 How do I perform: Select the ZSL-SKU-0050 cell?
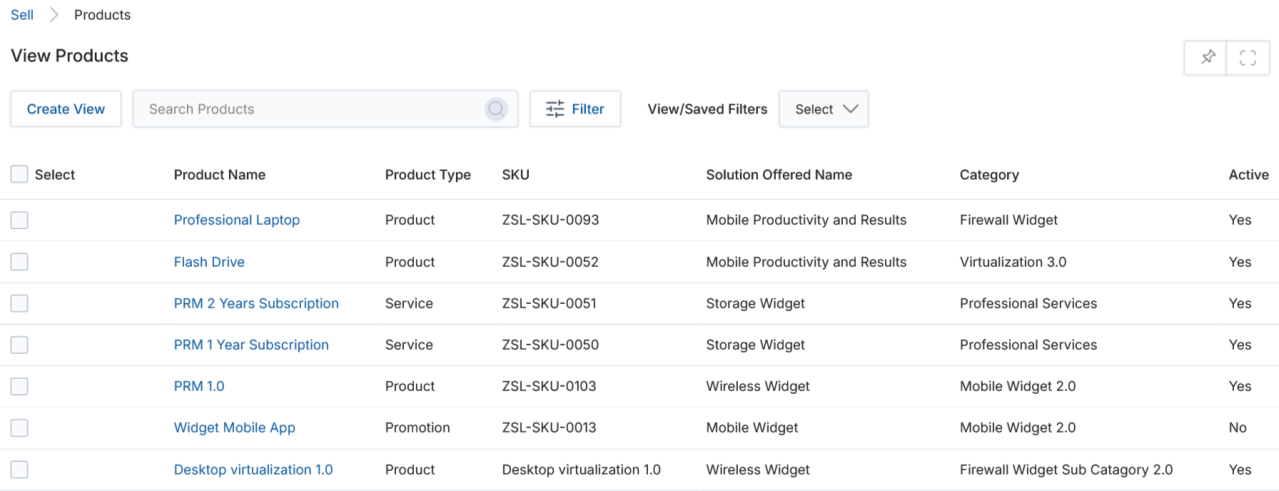click(550, 345)
